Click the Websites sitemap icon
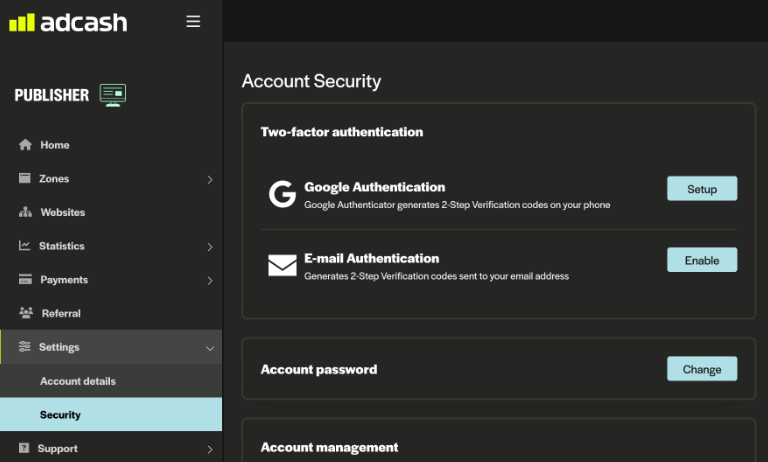Image resolution: width=768 pixels, height=462 pixels. point(25,212)
